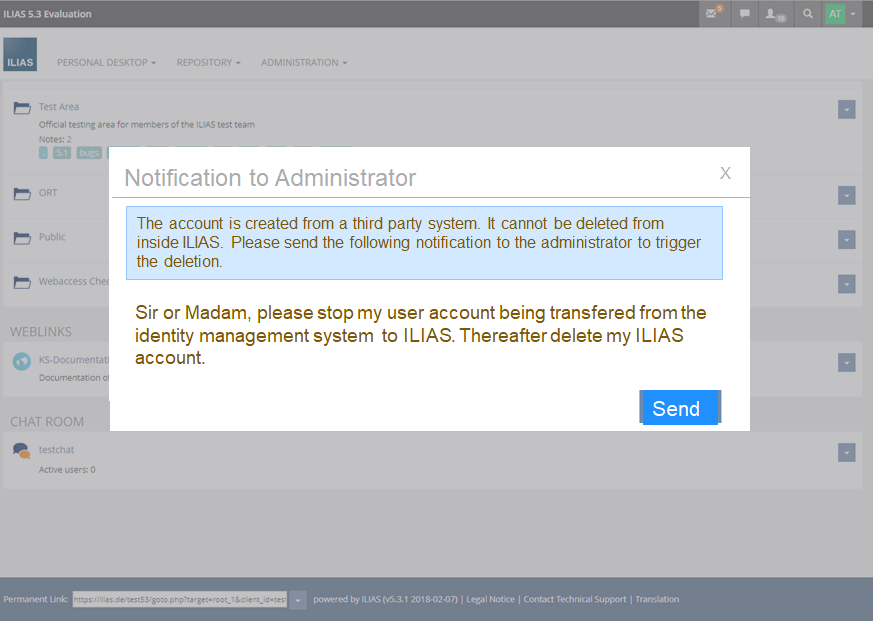Close the Notification to Administrator dialog

coord(725,173)
